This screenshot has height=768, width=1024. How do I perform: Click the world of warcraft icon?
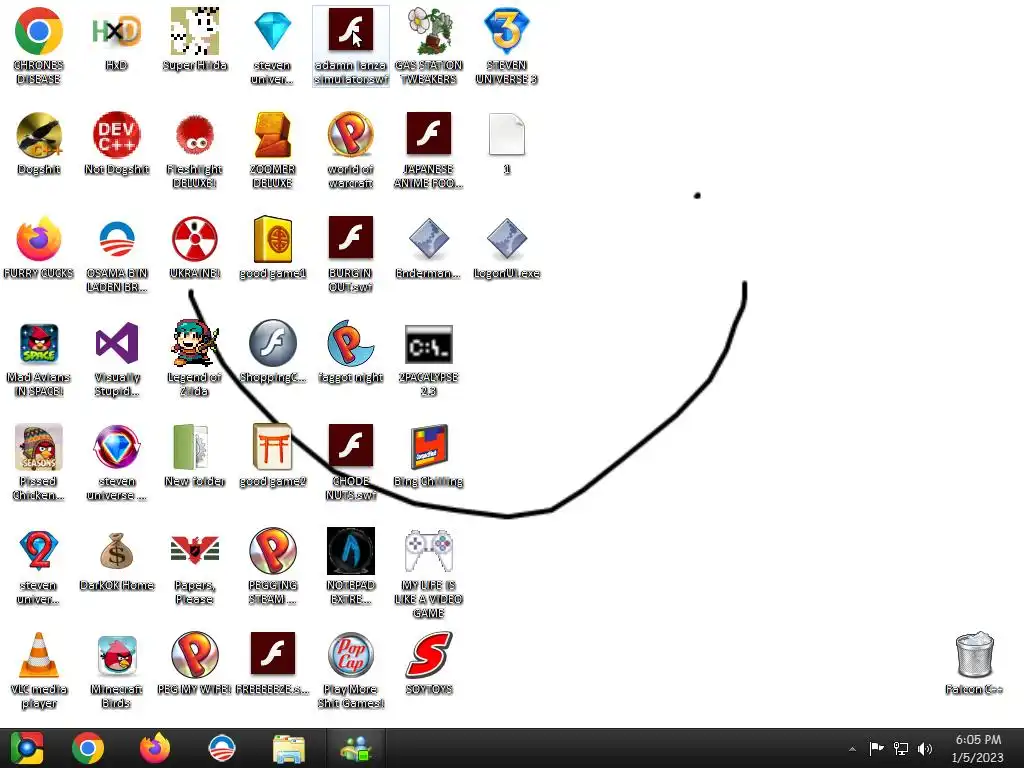[x=351, y=135]
